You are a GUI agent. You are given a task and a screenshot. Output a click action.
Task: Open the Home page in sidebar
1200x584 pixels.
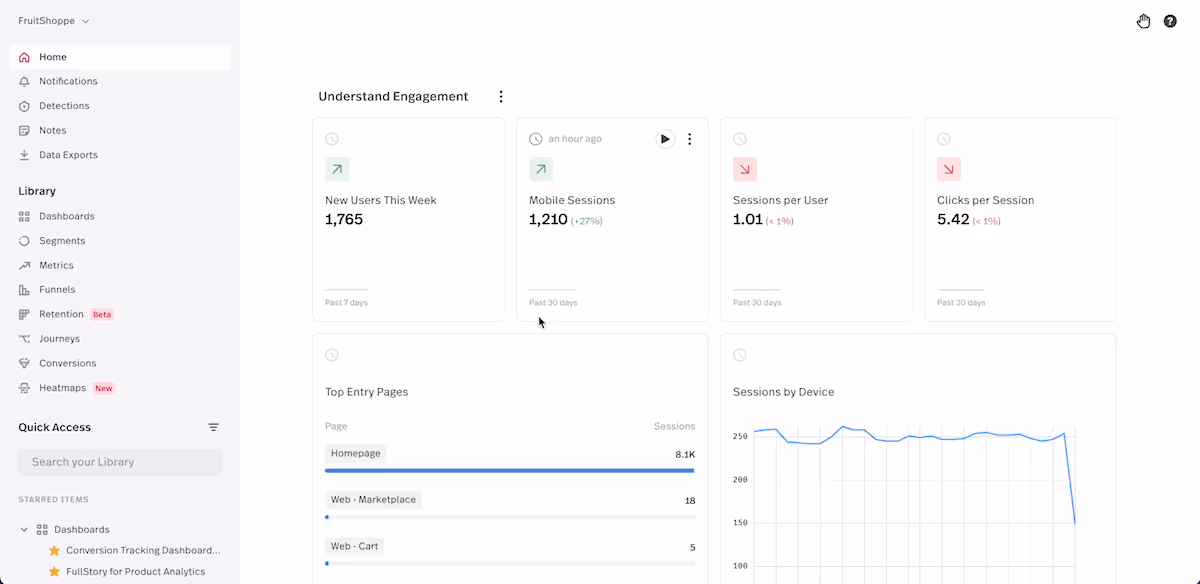[120, 57]
